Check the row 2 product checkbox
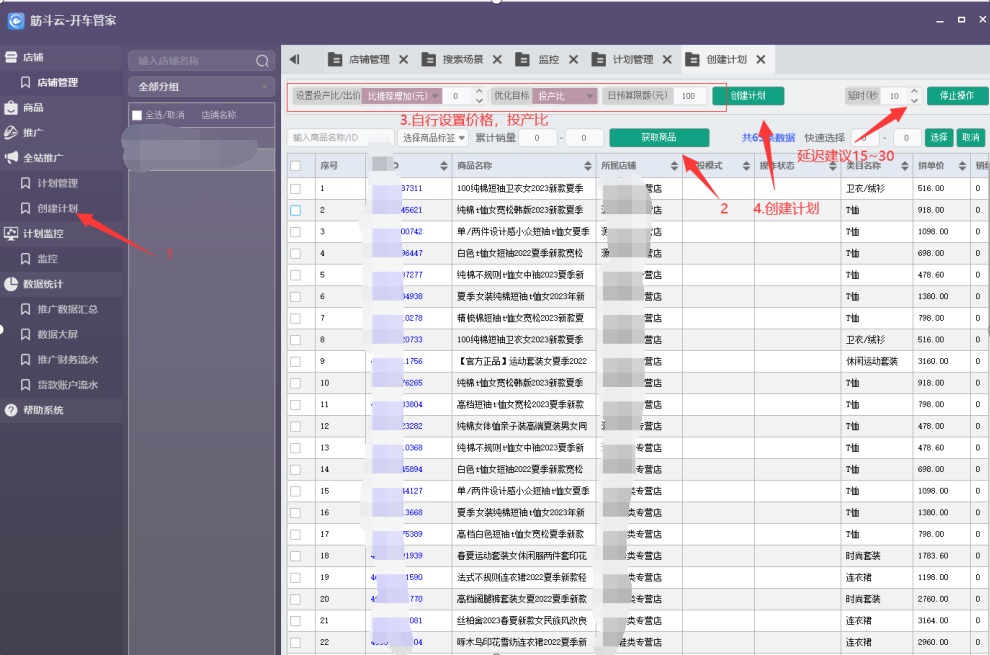990x655 pixels. 295,210
